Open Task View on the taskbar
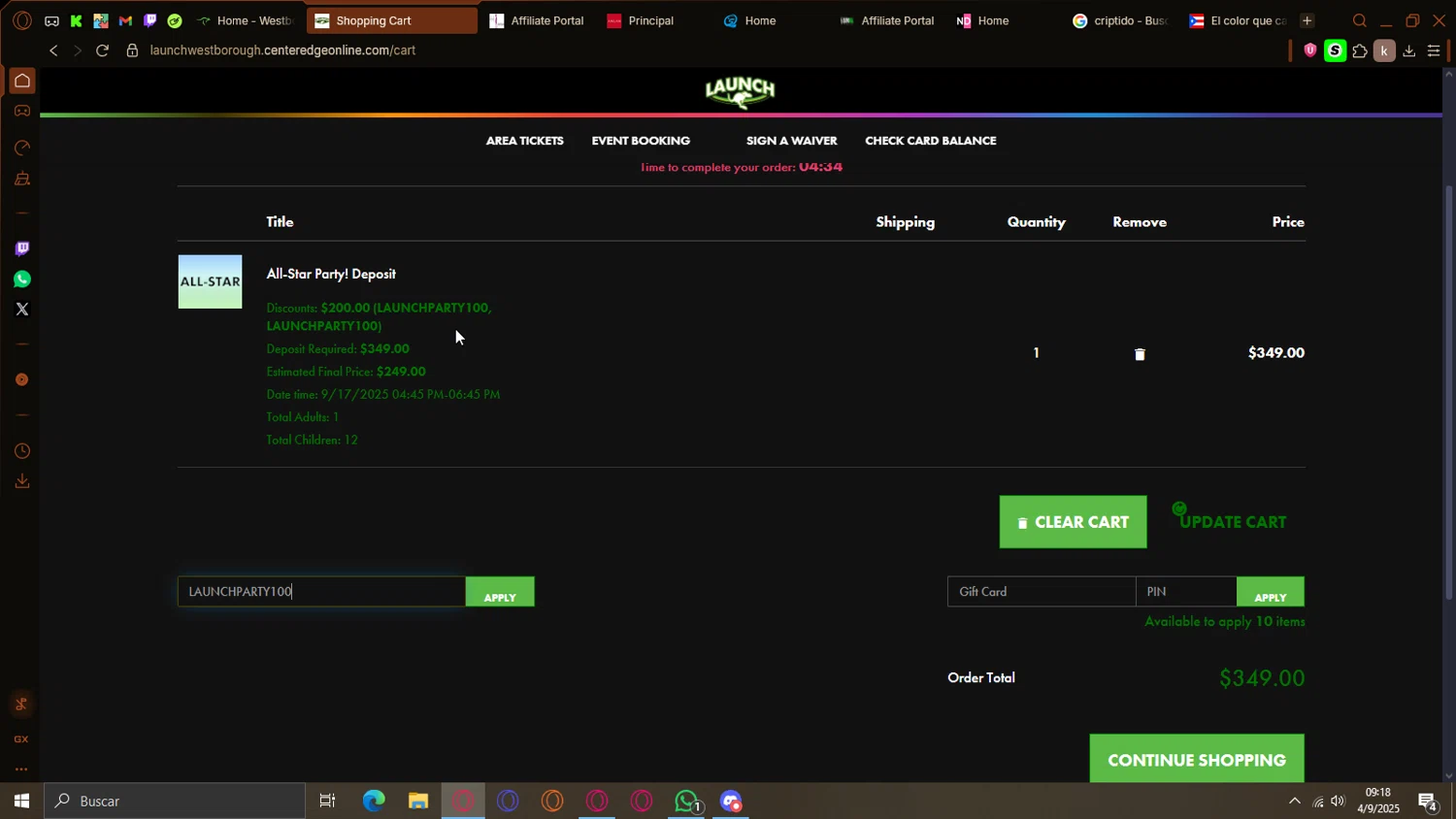Screen dimensions: 1456x819 [327, 802]
